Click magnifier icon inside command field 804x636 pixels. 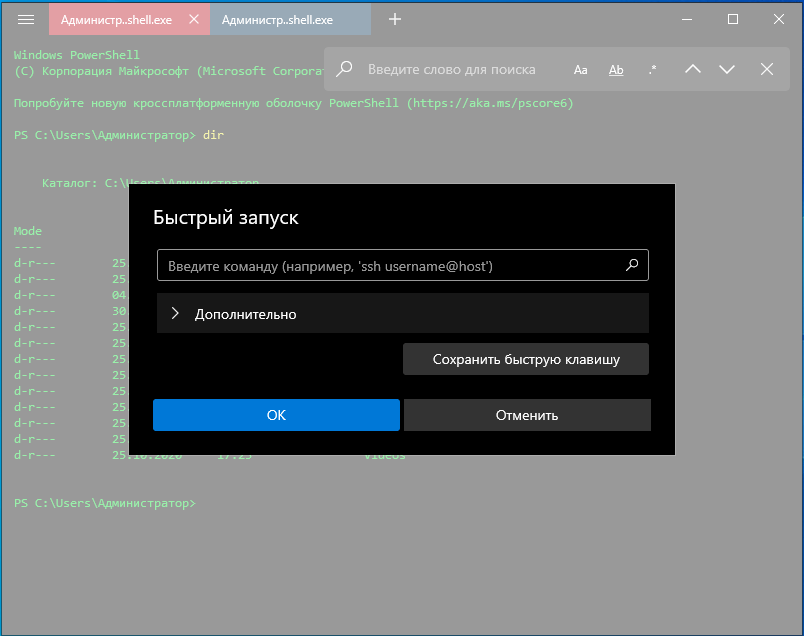coord(631,266)
